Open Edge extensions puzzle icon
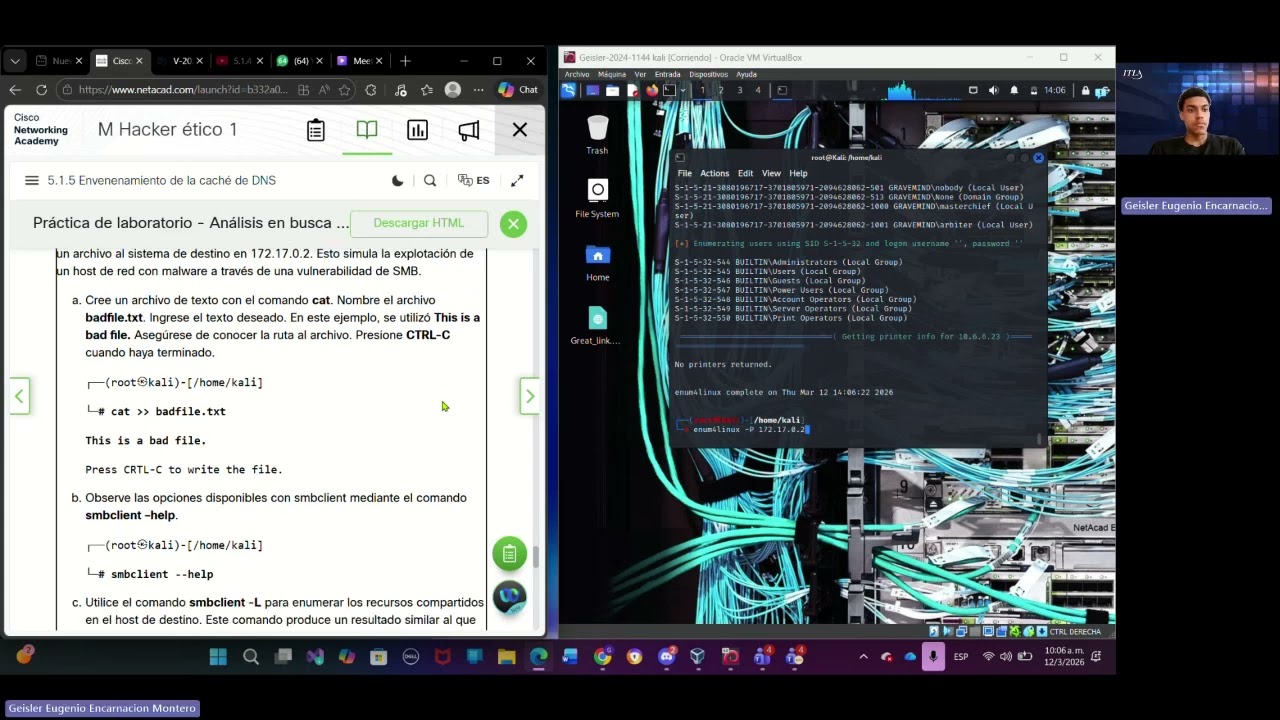The width and height of the screenshot is (1280, 720). coord(371,90)
